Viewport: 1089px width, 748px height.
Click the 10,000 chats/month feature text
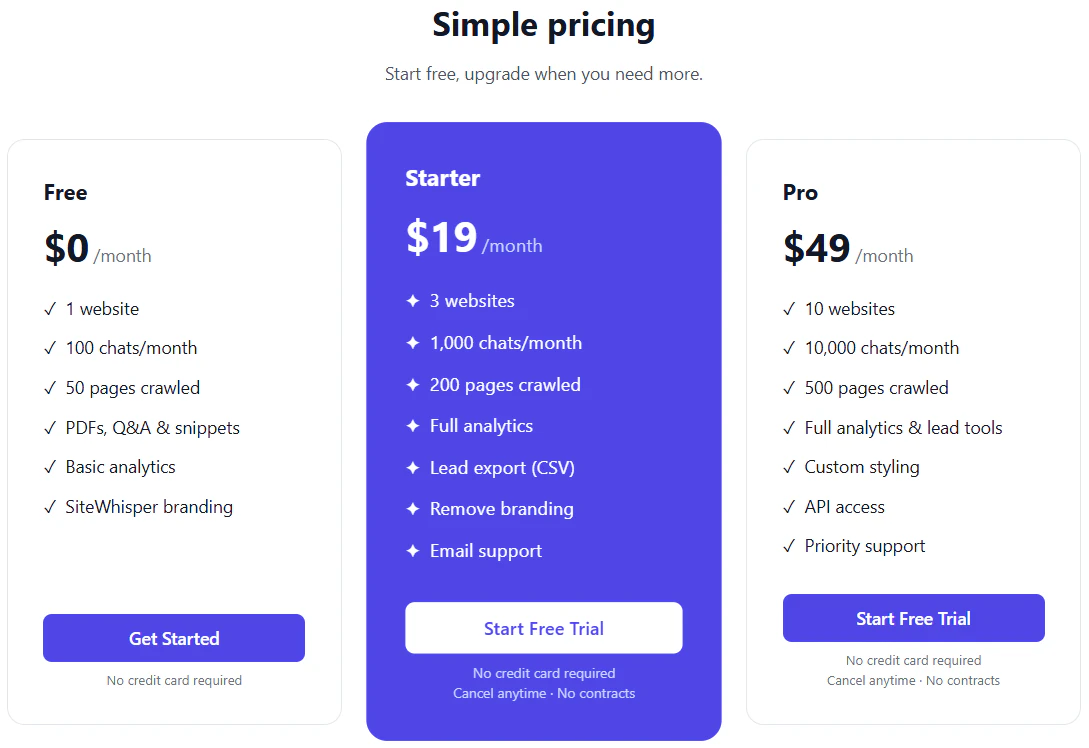(881, 348)
